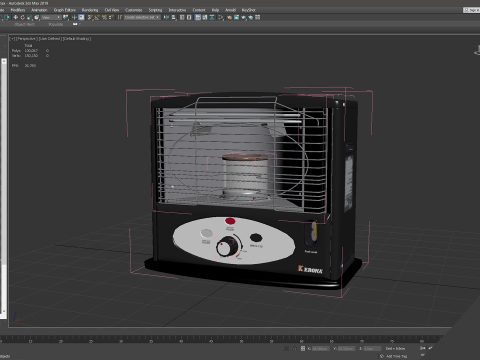480x360 pixels.
Task: Click Render Production icon
Action: coord(244,17)
